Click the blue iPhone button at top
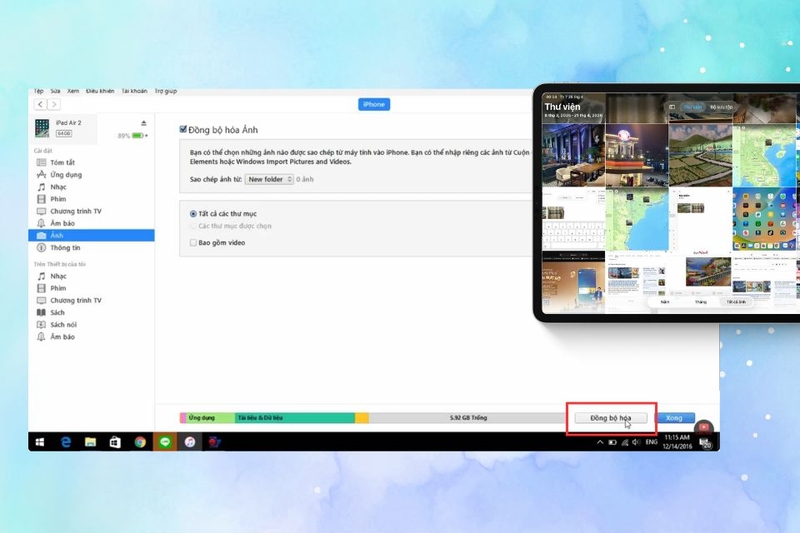Viewport: 800px width, 533px height. tap(374, 105)
